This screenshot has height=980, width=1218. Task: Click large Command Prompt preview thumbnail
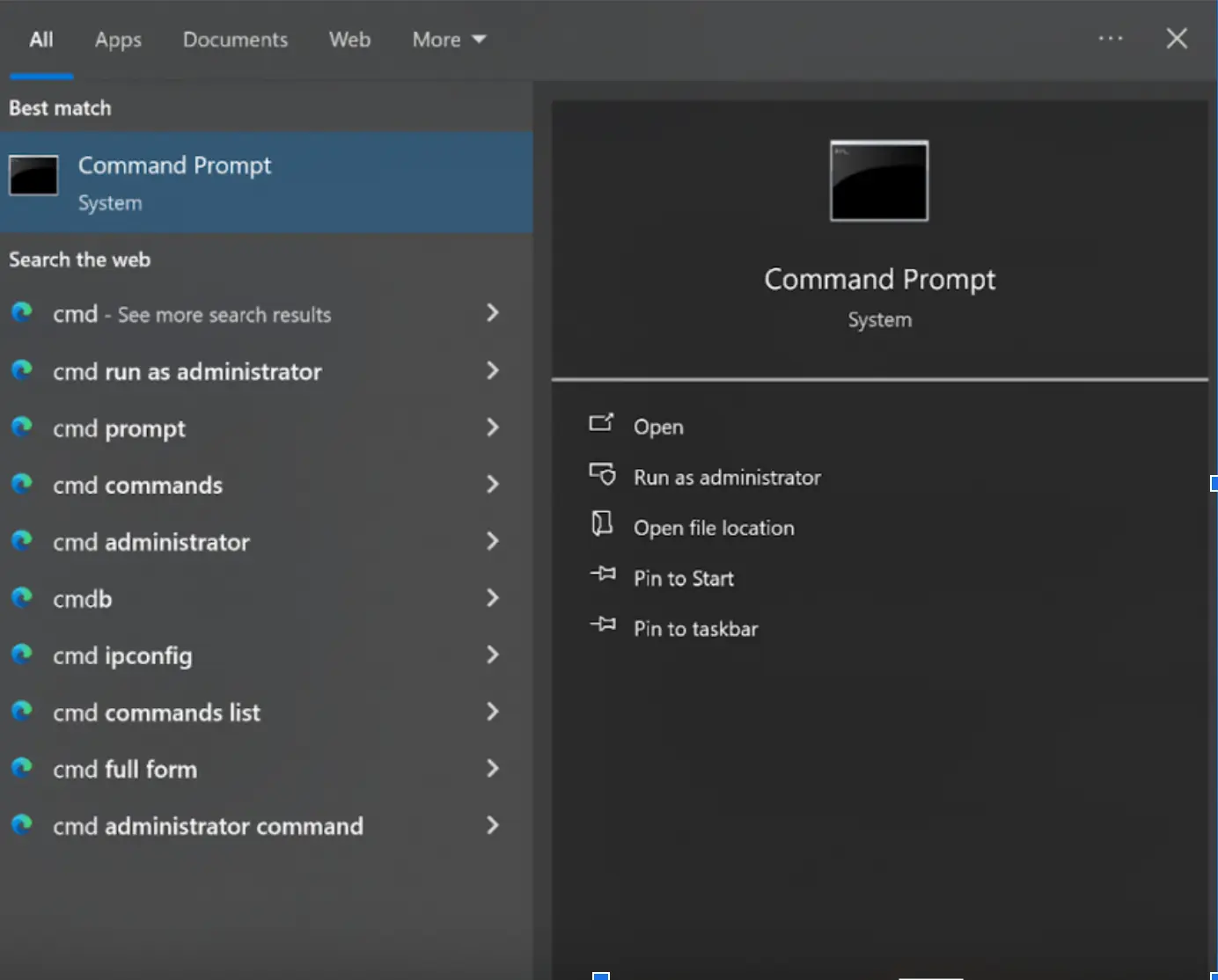pos(879,180)
